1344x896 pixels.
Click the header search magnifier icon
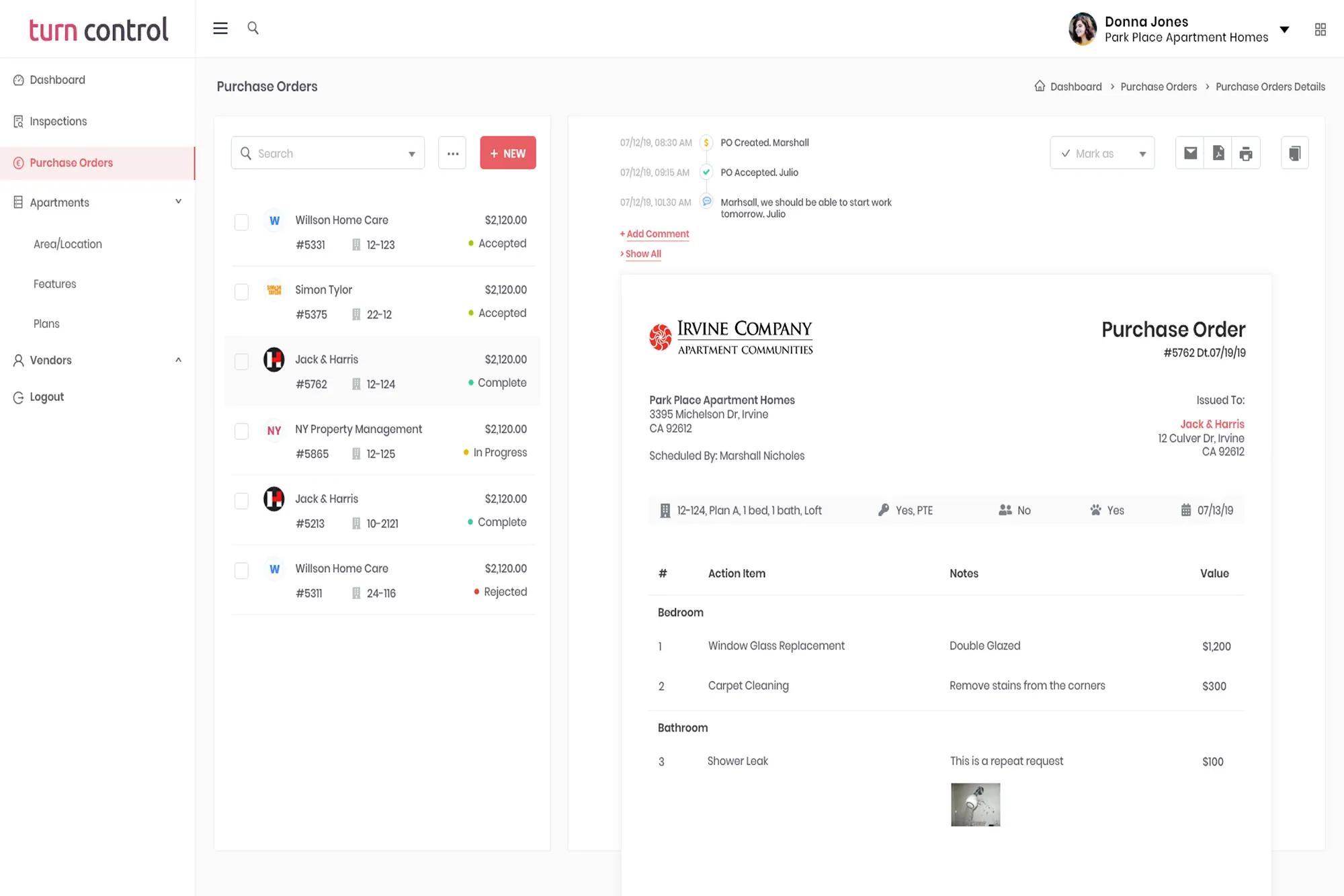[253, 28]
